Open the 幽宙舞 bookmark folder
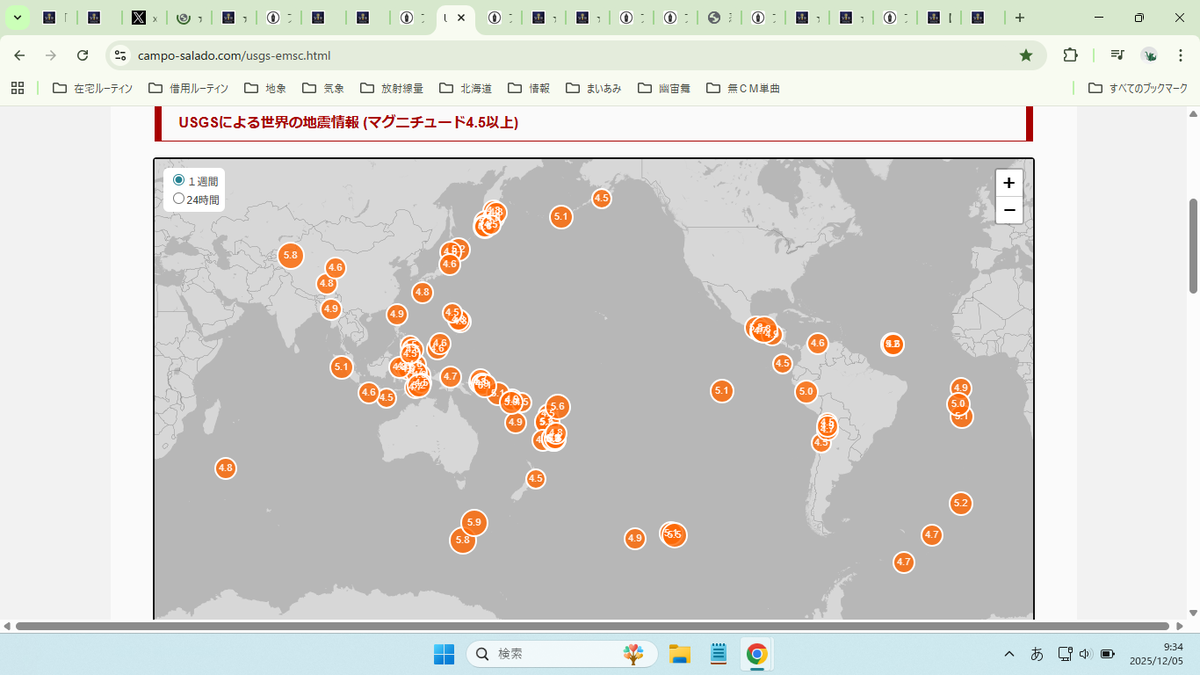This screenshot has height=675, width=1200. (x=664, y=88)
